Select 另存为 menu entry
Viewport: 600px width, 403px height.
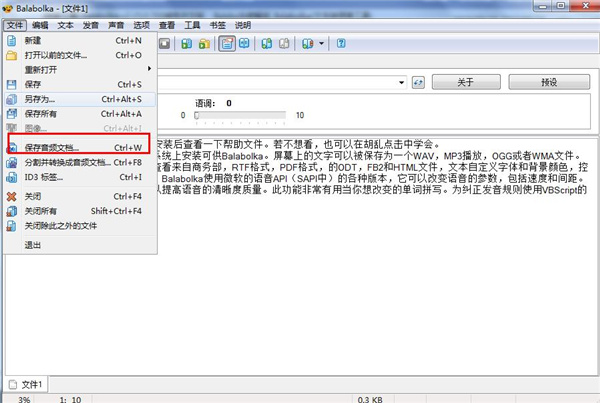click(40, 100)
